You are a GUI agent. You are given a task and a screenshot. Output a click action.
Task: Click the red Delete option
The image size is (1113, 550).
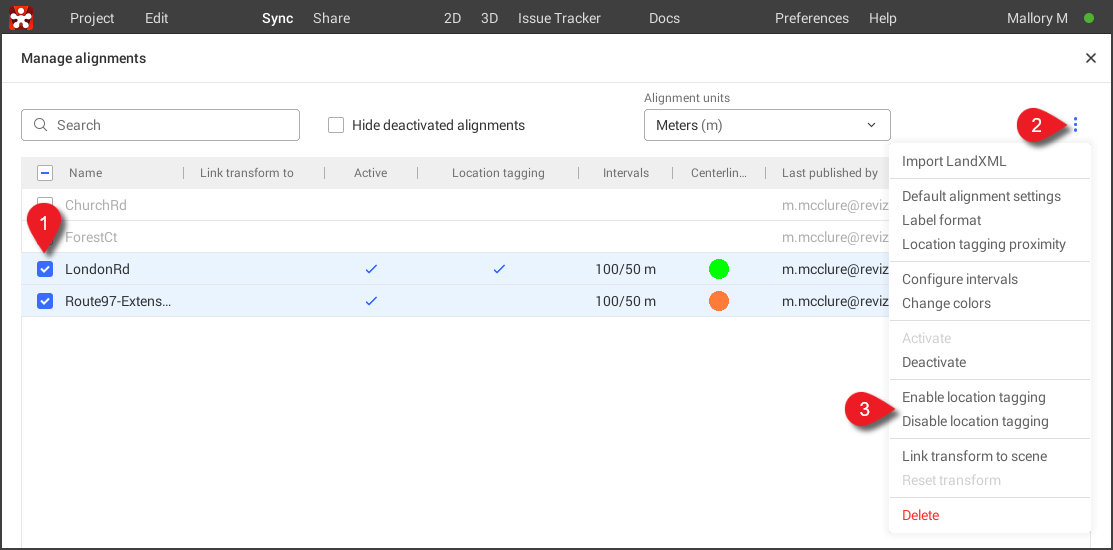click(920, 515)
